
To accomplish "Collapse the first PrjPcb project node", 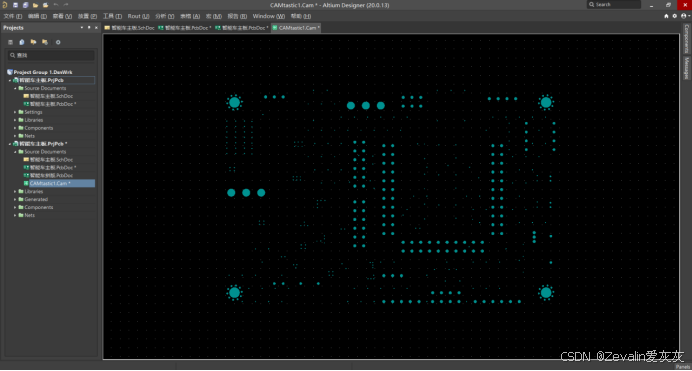I will point(10,80).
